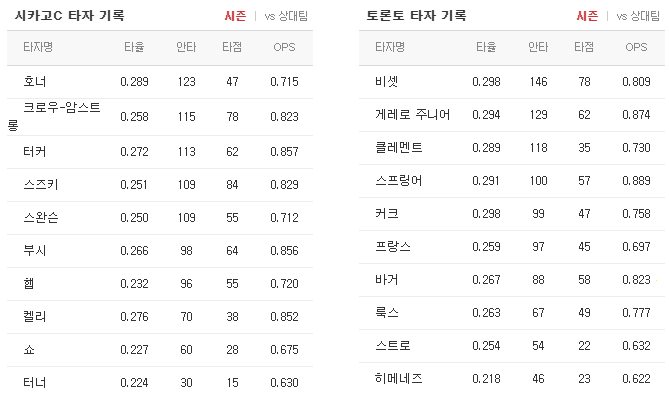Select player 스즈키 in the list
Viewport: 669px width, 402px height.
[x=41, y=185]
